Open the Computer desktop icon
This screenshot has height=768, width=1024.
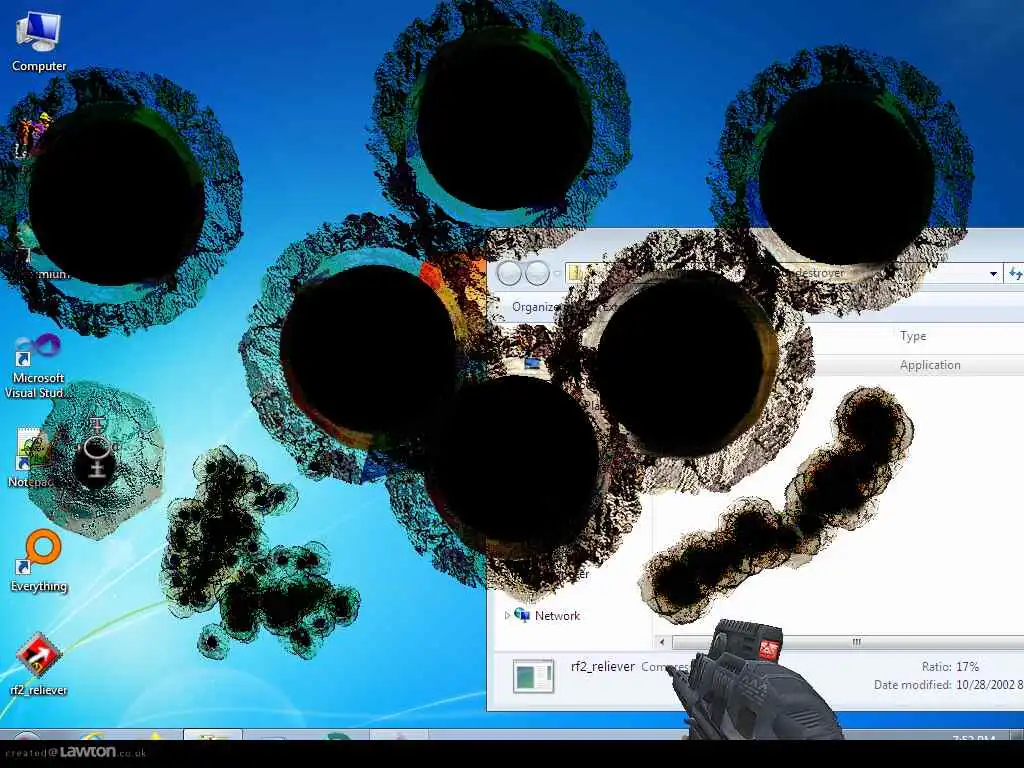(x=39, y=42)
